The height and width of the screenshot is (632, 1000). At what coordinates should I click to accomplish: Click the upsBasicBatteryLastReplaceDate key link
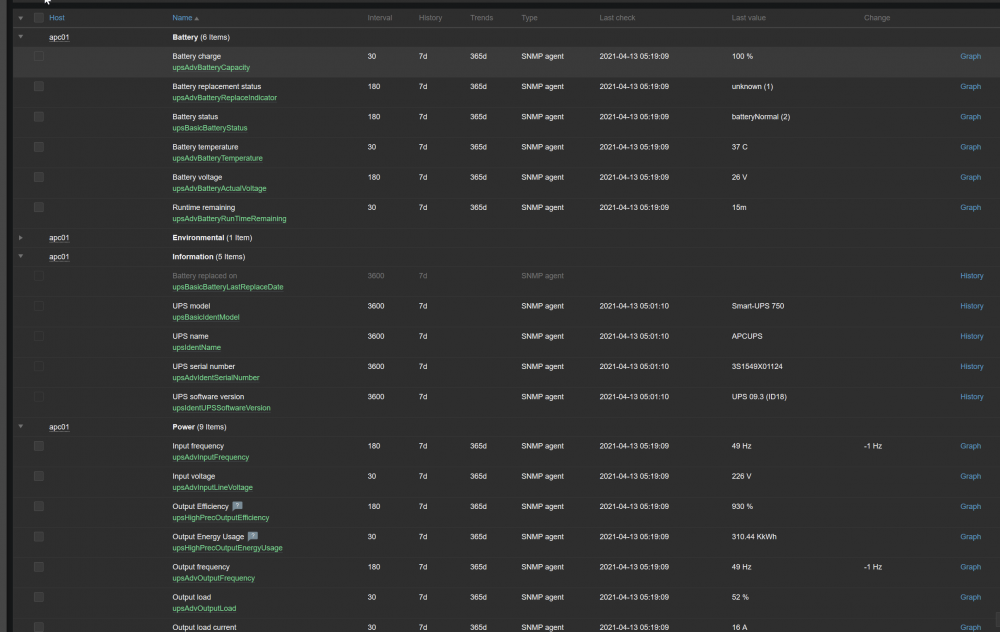tap(228, 286)
